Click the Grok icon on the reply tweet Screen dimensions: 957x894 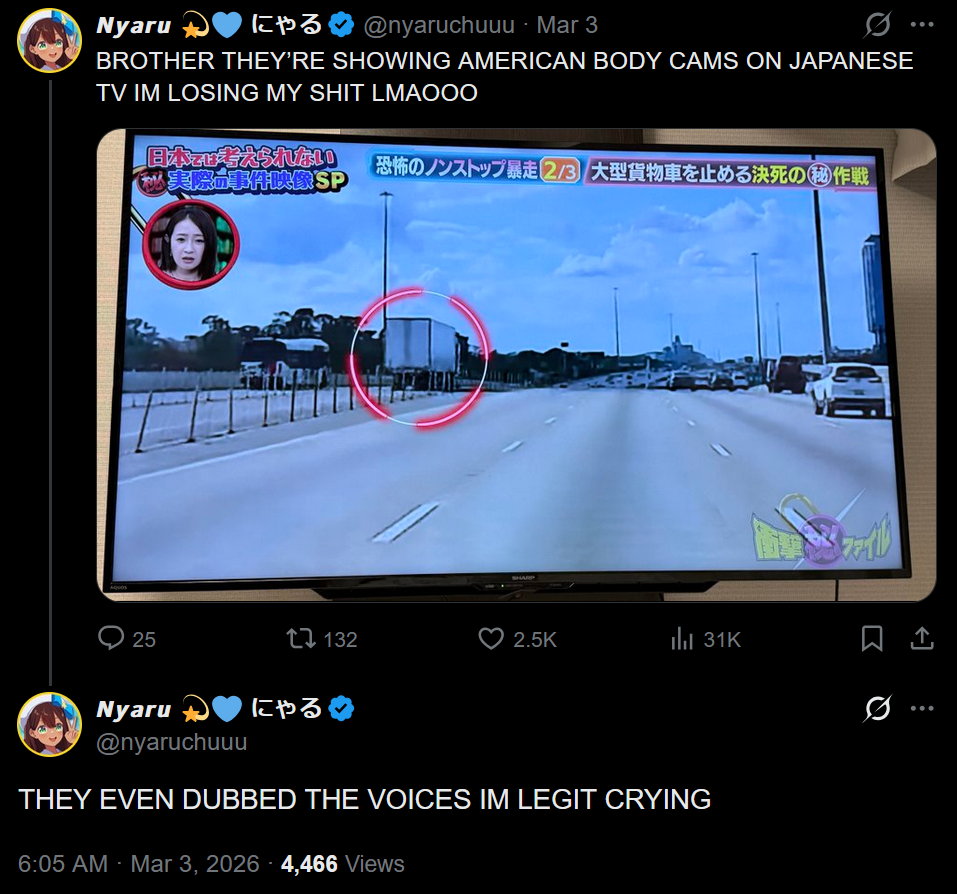[x=878, y=708]
